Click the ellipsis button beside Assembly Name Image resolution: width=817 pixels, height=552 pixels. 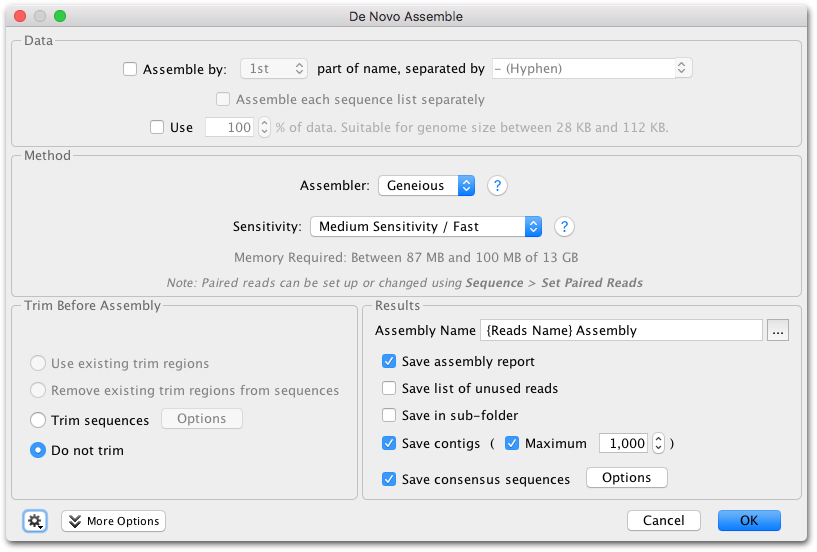(x=777, y=330)
